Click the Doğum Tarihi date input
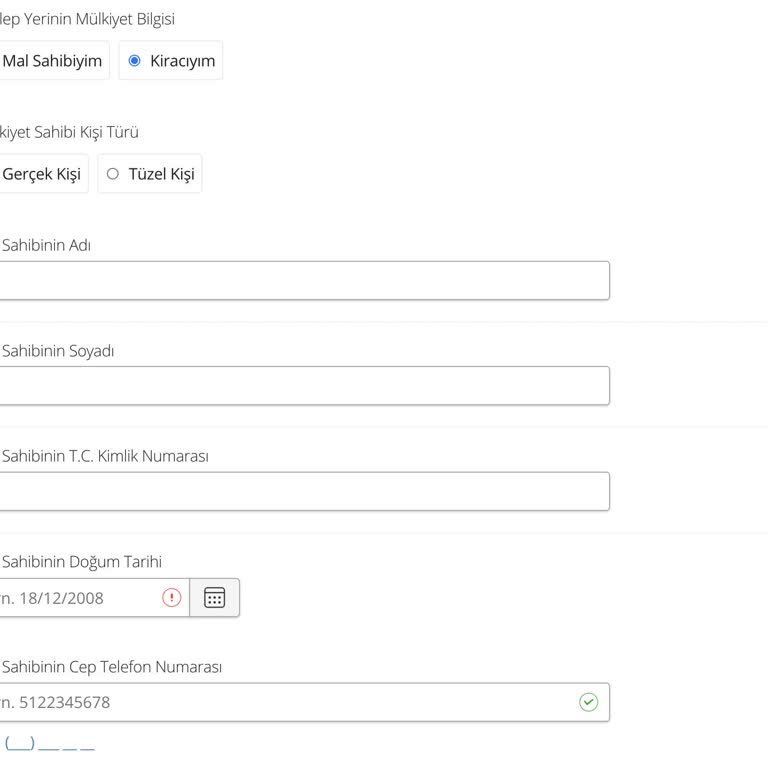Image resolution: width=768 pixels, height=768 pixels. click(x=80, y=598)
